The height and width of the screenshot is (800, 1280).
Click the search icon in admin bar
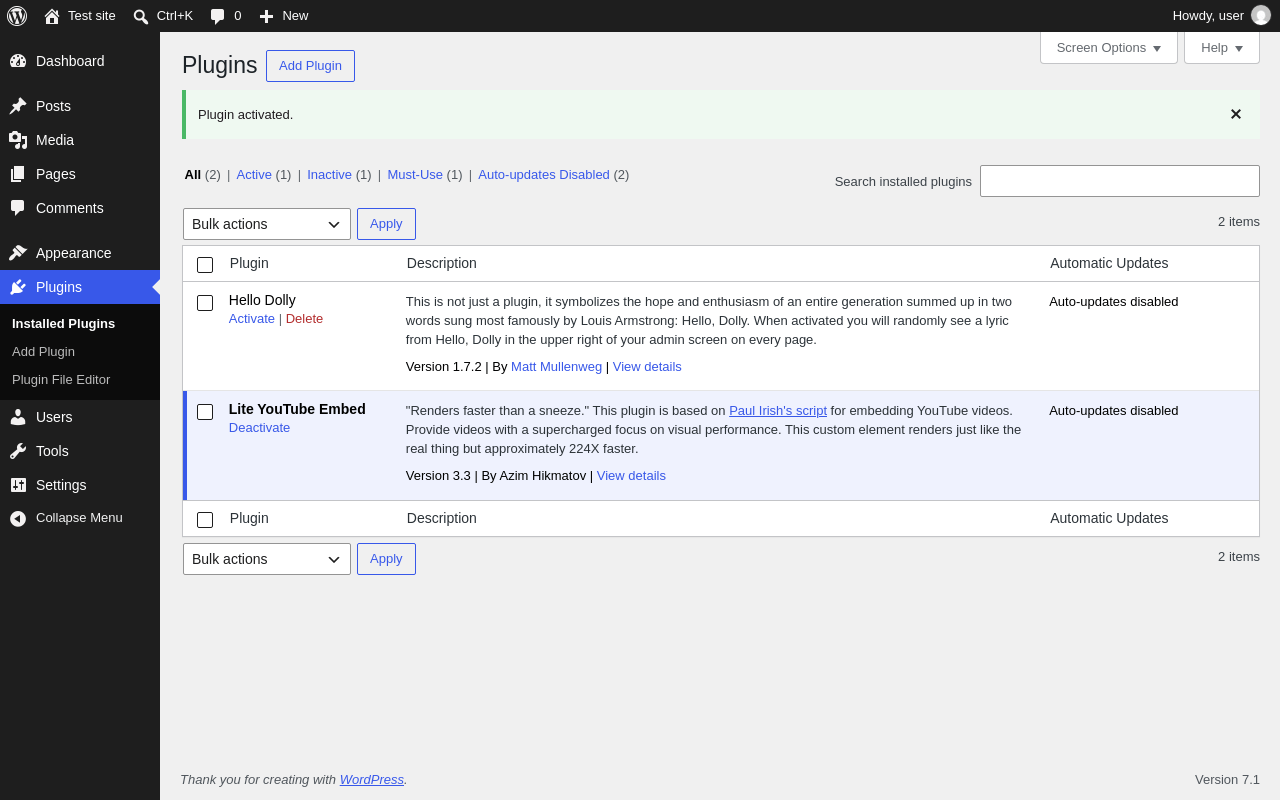tap(141, 16)
